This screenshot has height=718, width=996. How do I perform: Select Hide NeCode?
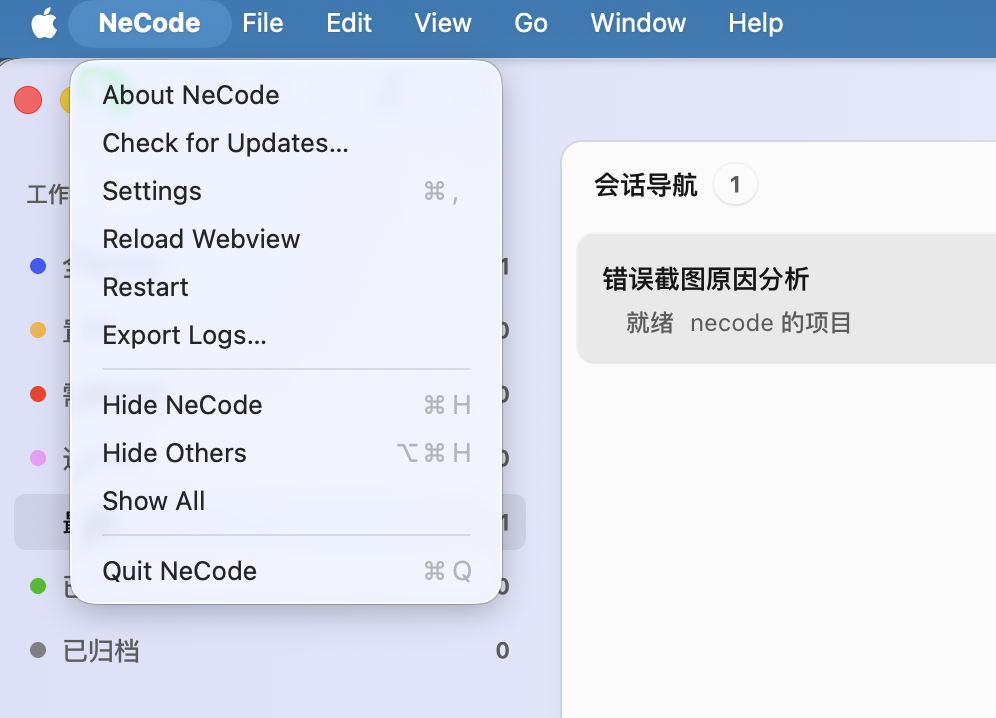[x=286, y=405]
